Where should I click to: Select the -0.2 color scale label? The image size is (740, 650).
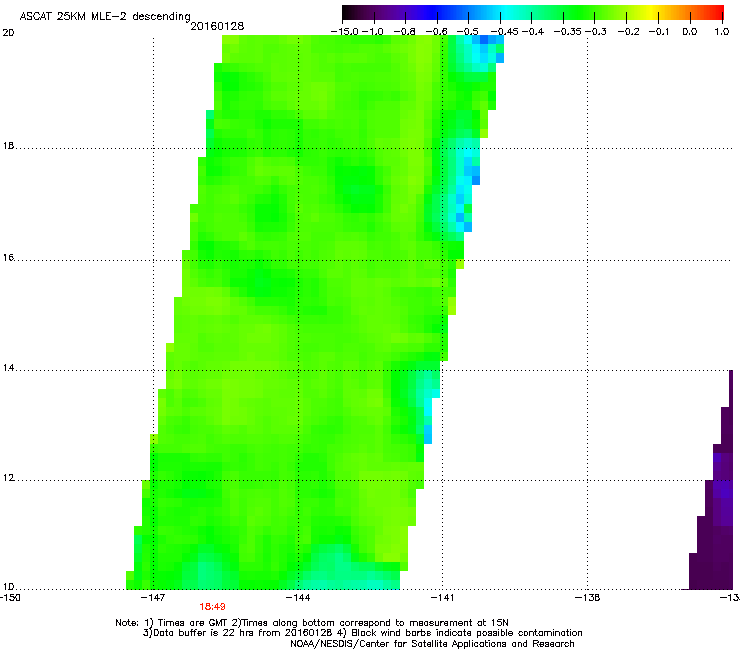click(x=629, y=32)
